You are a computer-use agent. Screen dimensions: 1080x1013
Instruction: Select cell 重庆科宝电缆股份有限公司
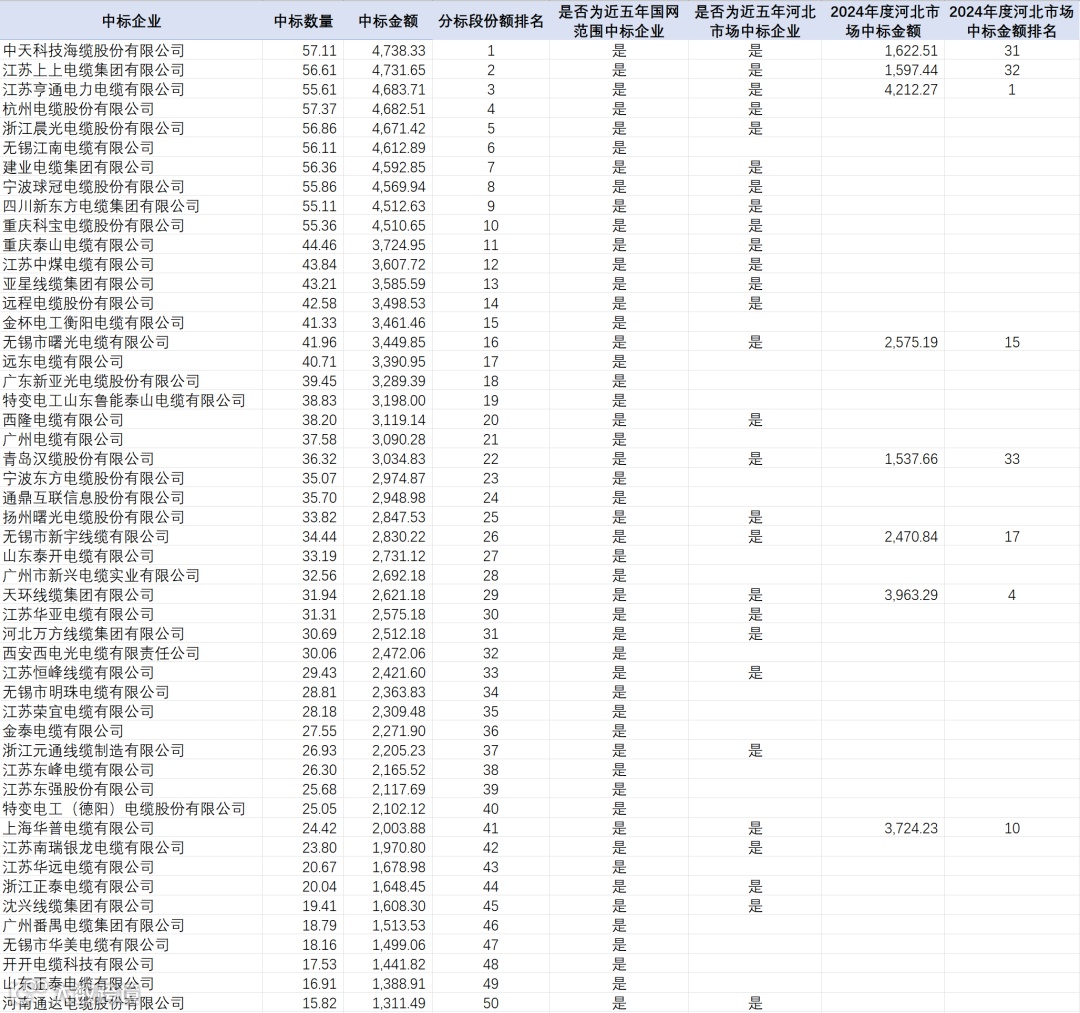click(x=94, y=226)
